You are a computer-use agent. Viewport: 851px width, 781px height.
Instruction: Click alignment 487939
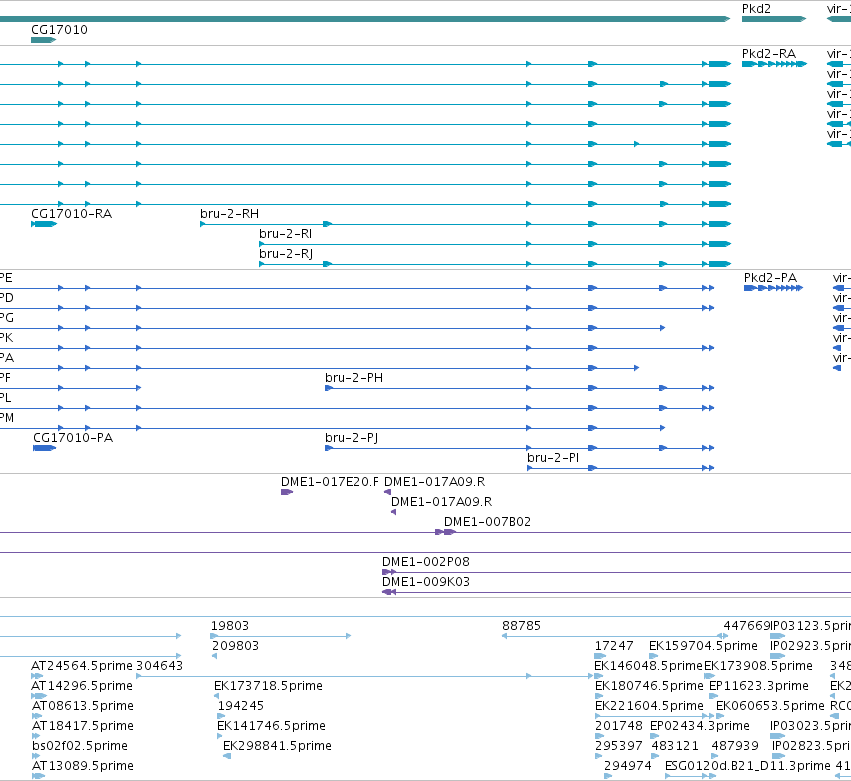[x=716, y=756]
